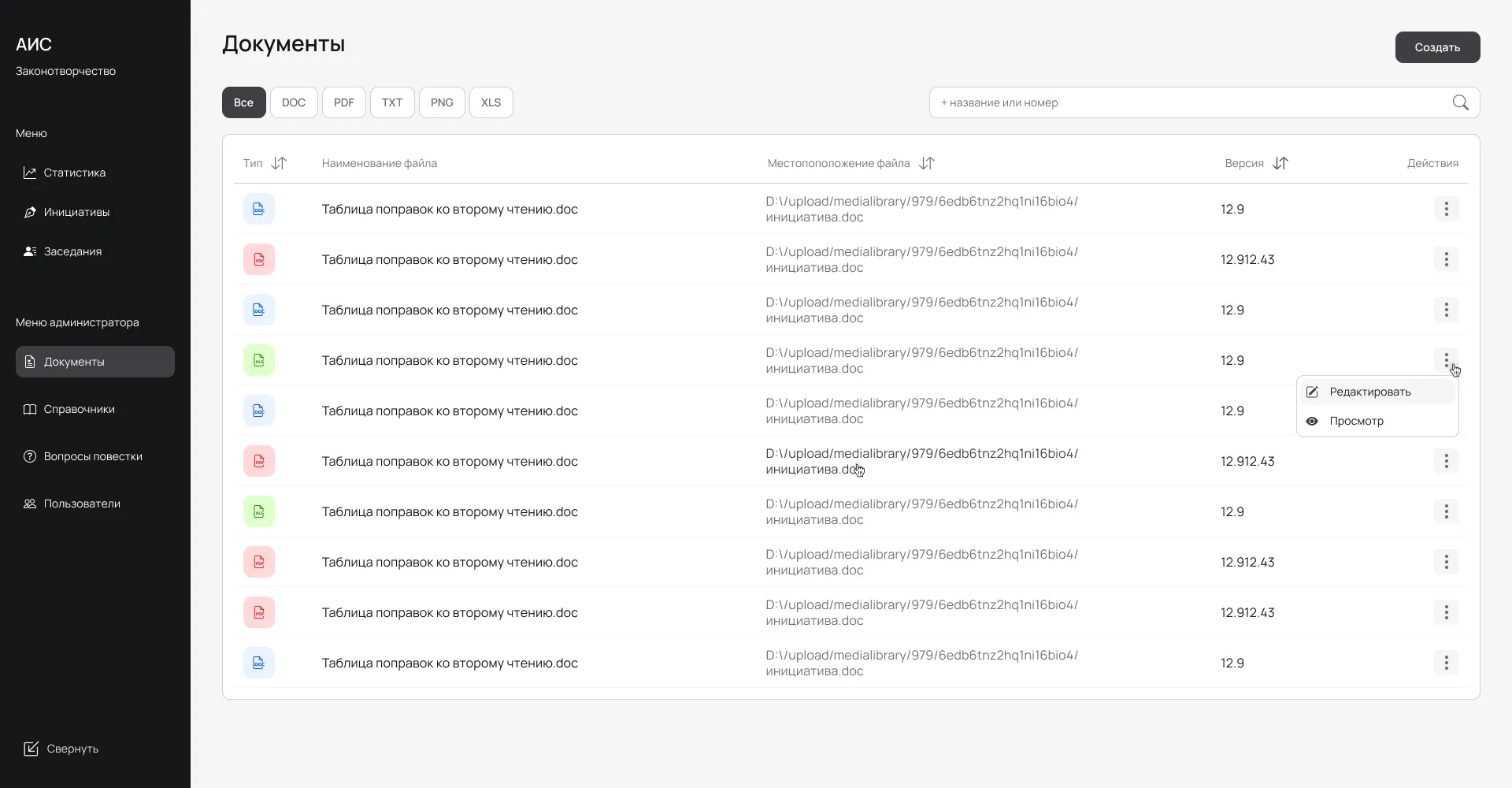The image size is (1512, 788).
Task: Open Справочники in the admin menu
Action: pyautogui.click(x=79, y=409)
